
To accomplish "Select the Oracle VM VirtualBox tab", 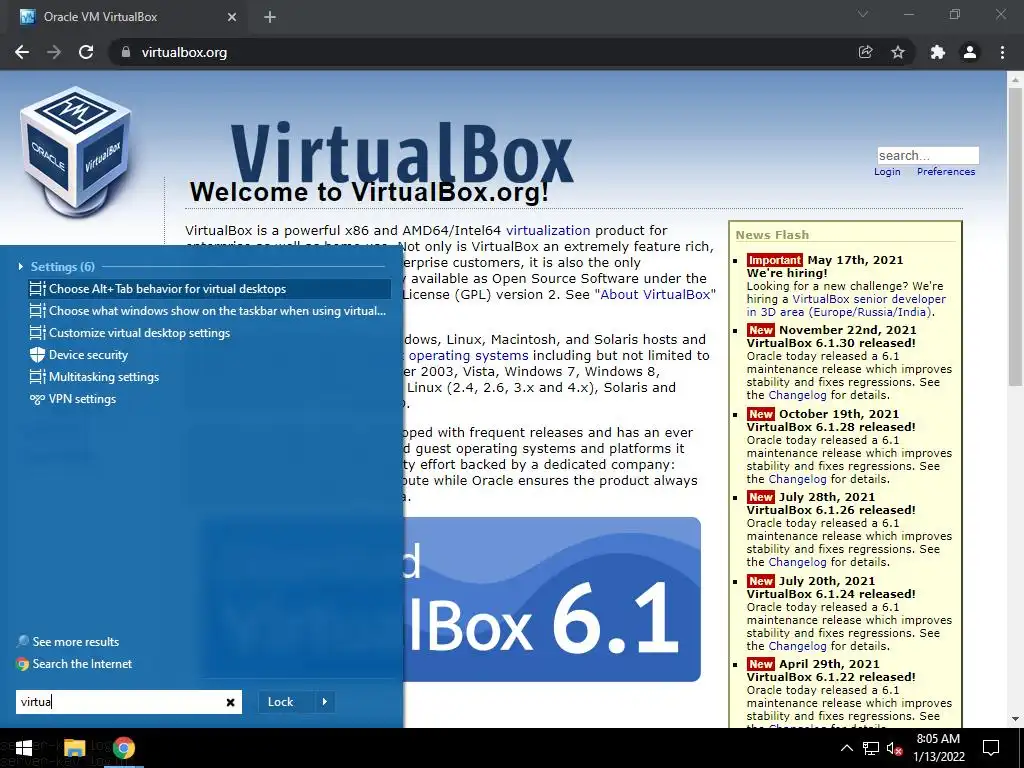I will coord(127,18).
